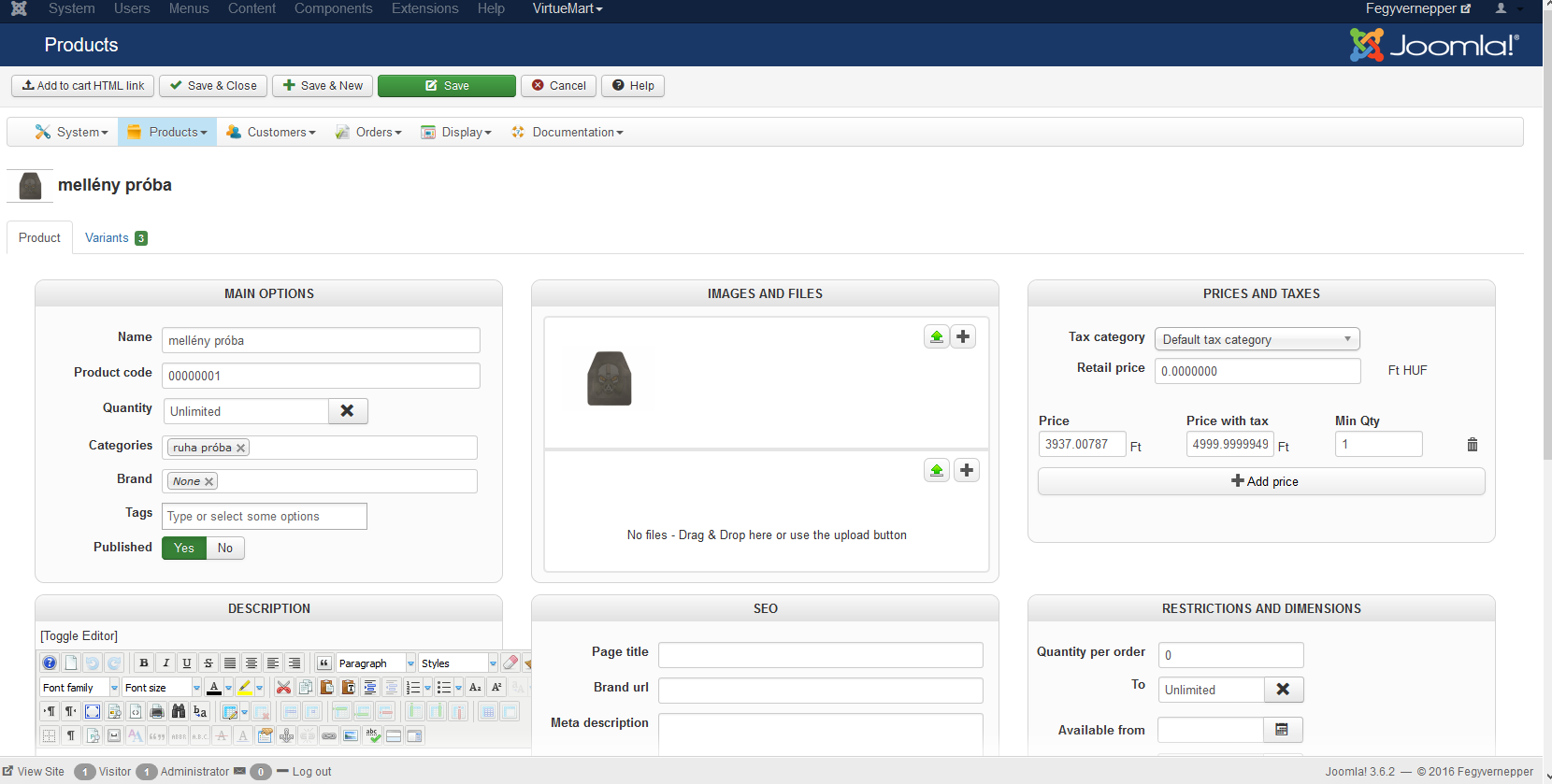The height and width of the screenshot is (784, 1552).
Task: Apply subscript formatting
Action: click(x=475, y=687)
